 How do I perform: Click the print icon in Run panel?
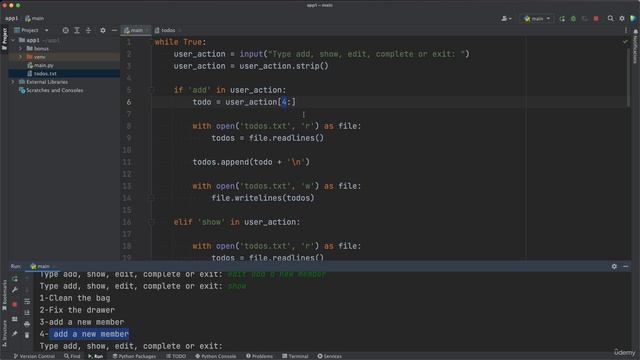coord(27,324)
